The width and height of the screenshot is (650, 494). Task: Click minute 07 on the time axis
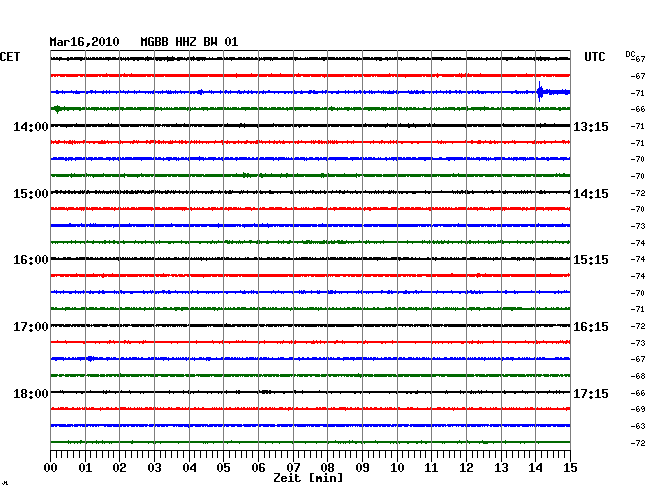293,468
